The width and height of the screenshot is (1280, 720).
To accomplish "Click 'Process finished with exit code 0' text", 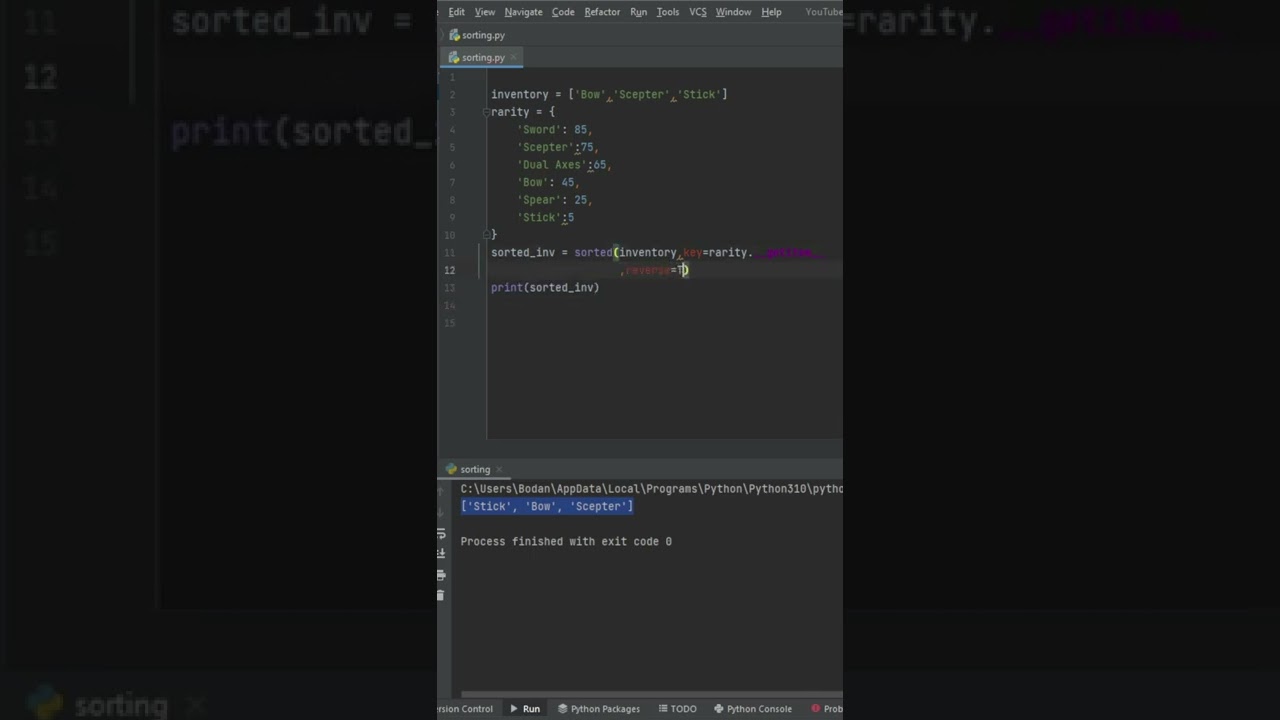I will [x=566, y=541].
